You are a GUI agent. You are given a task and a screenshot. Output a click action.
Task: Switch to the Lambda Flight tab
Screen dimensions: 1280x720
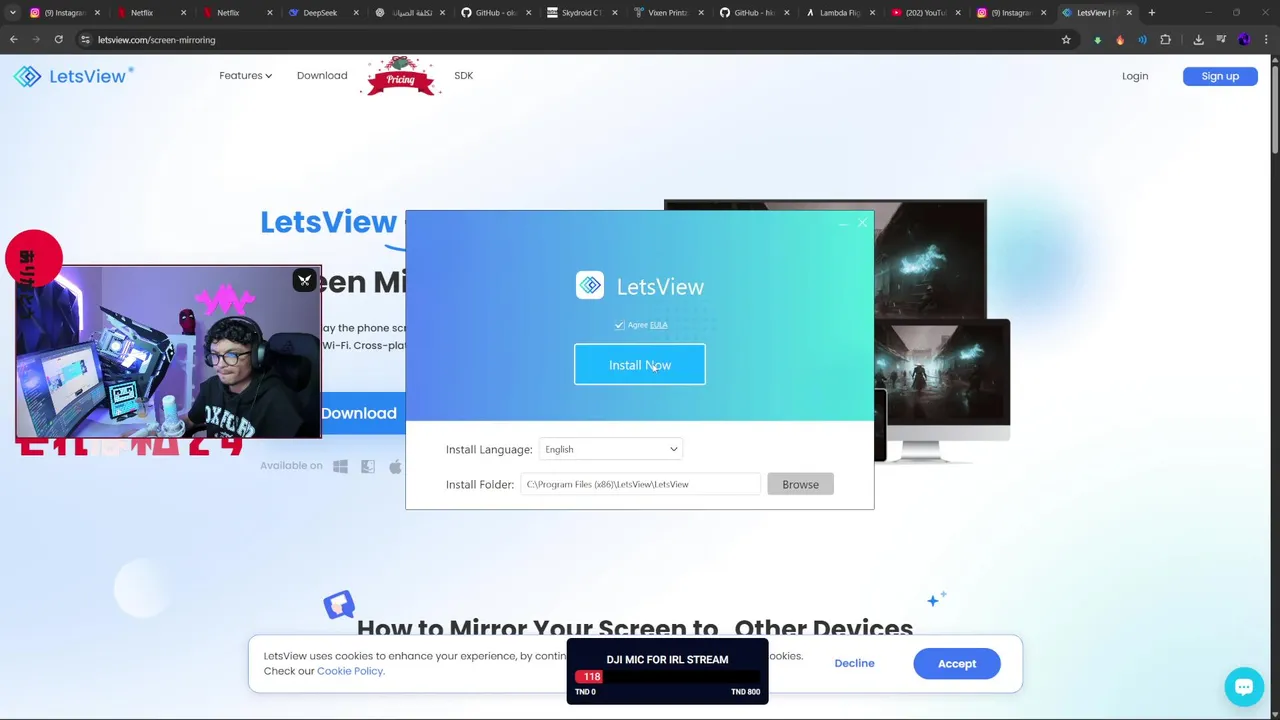[840, 13]
